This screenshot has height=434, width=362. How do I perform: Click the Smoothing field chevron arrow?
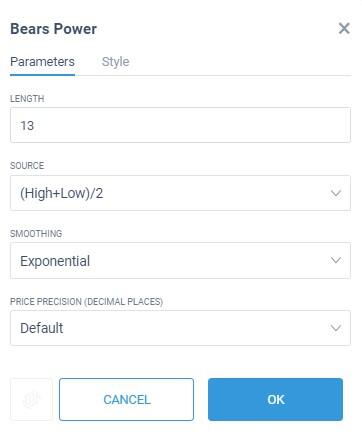(336, 260)
